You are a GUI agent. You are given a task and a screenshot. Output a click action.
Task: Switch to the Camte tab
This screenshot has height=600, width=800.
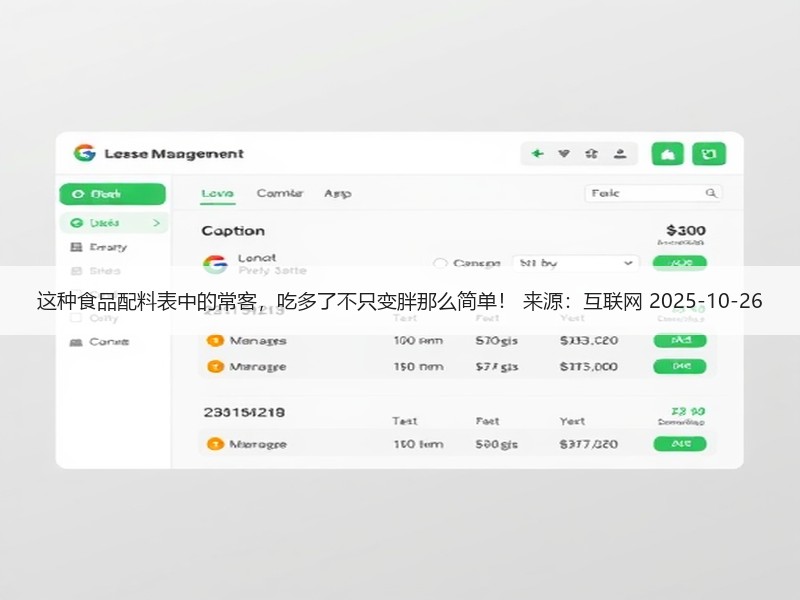(x=280, y=193)
